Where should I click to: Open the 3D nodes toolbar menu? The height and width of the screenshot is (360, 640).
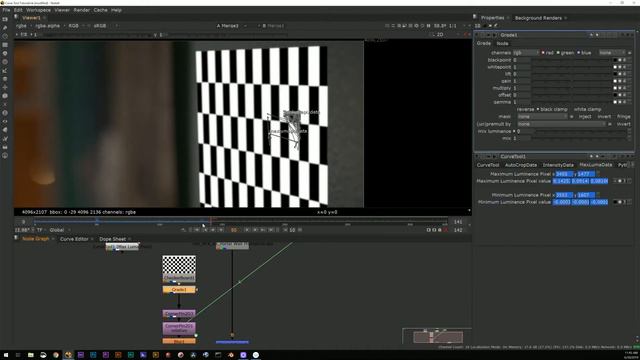tap(5, 96)
